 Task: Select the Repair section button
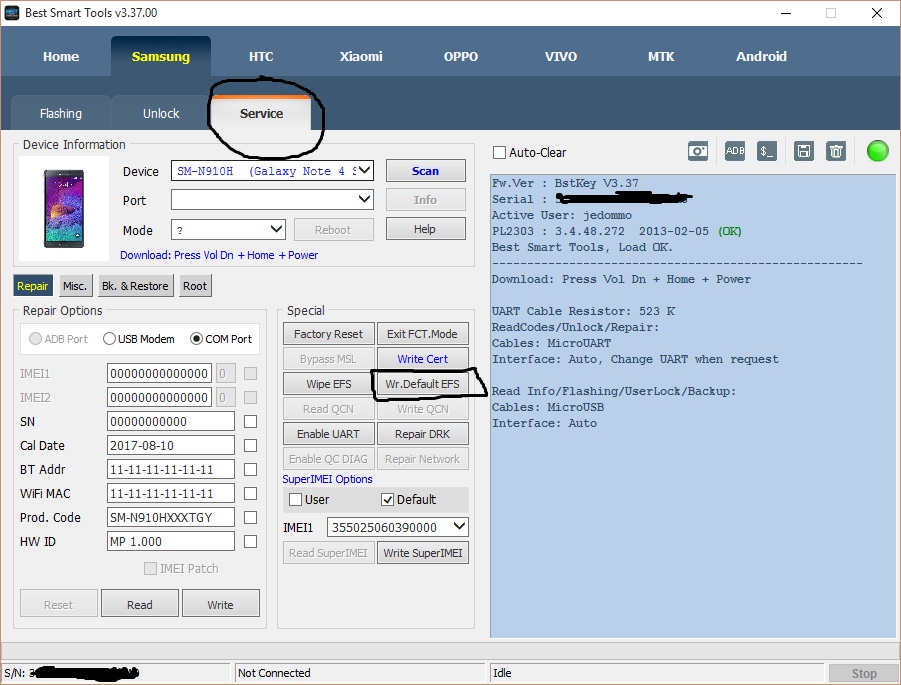[x=33, y=286]
